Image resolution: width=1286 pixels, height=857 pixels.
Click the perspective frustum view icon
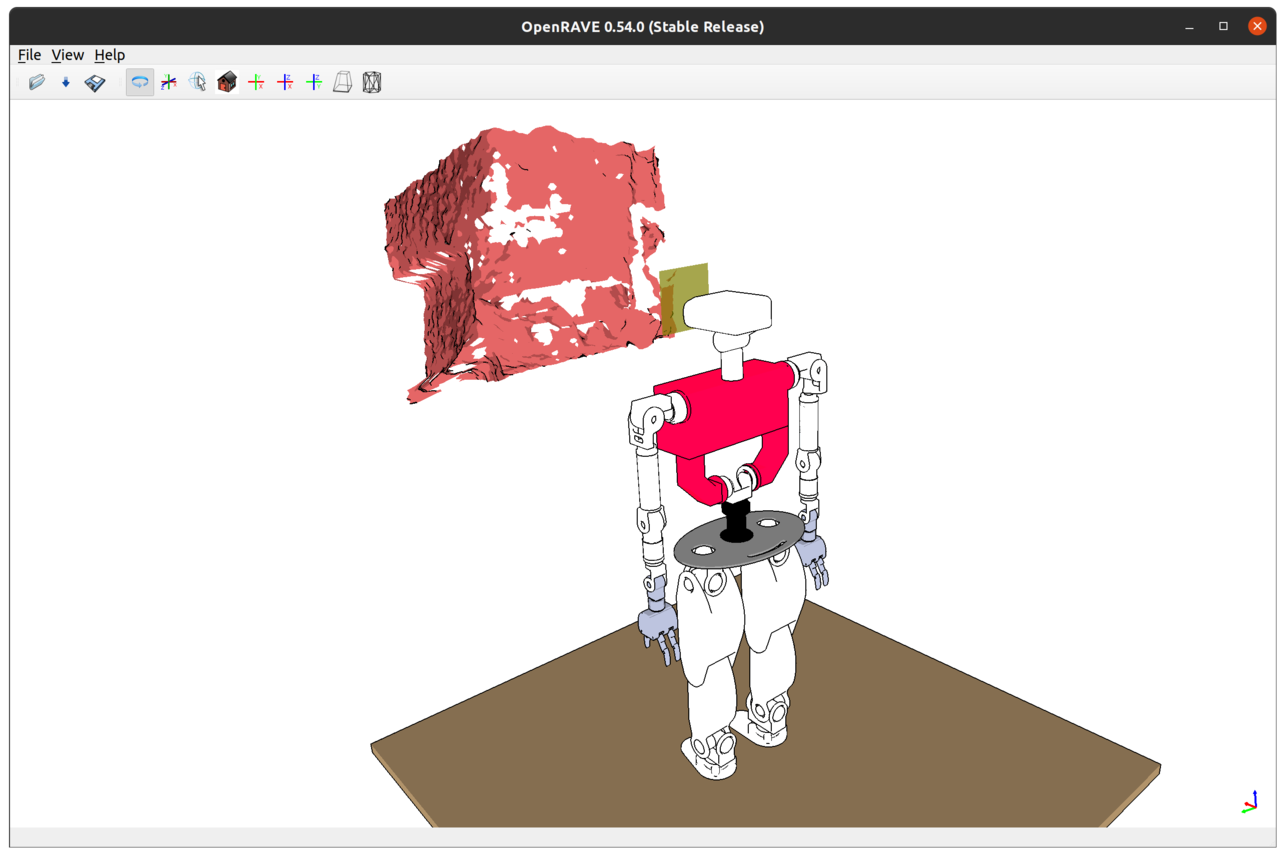(x=343, y=82)
